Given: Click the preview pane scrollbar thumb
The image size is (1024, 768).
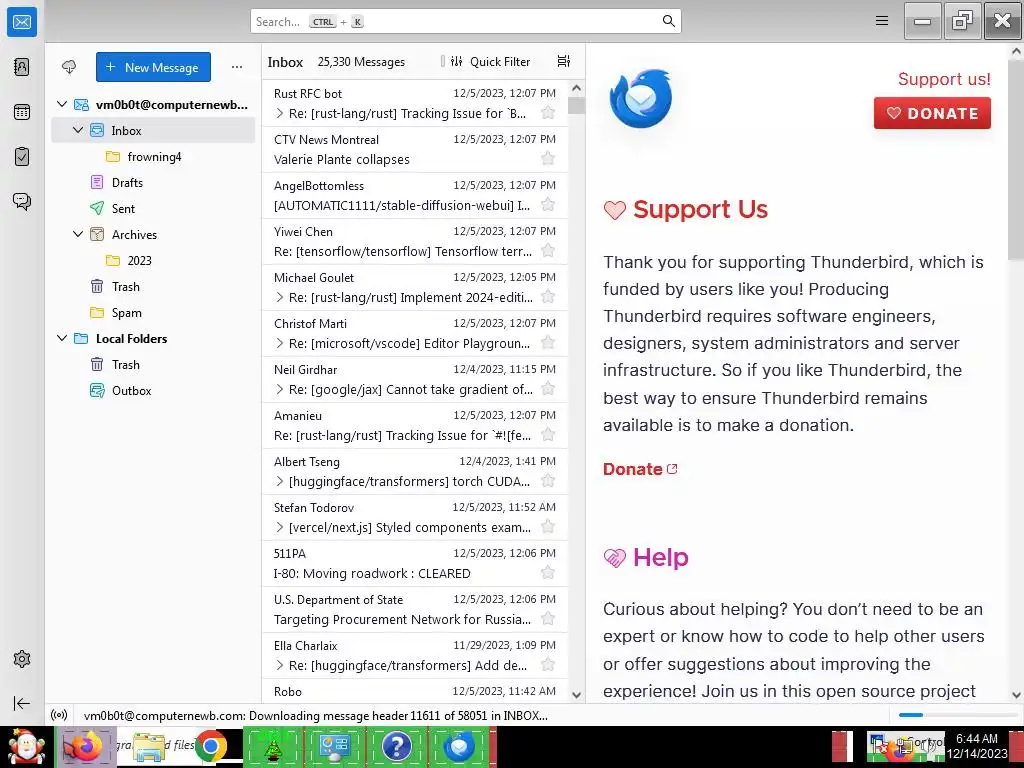Looking at the screenshot, I should [1016, 160].
